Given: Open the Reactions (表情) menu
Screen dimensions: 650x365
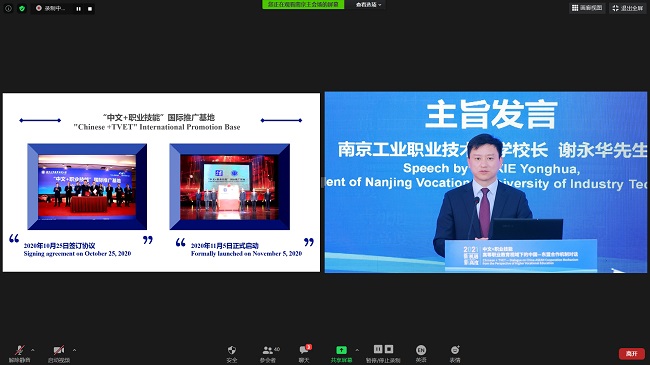Looking at the screenshot, I should click(455, 354).
